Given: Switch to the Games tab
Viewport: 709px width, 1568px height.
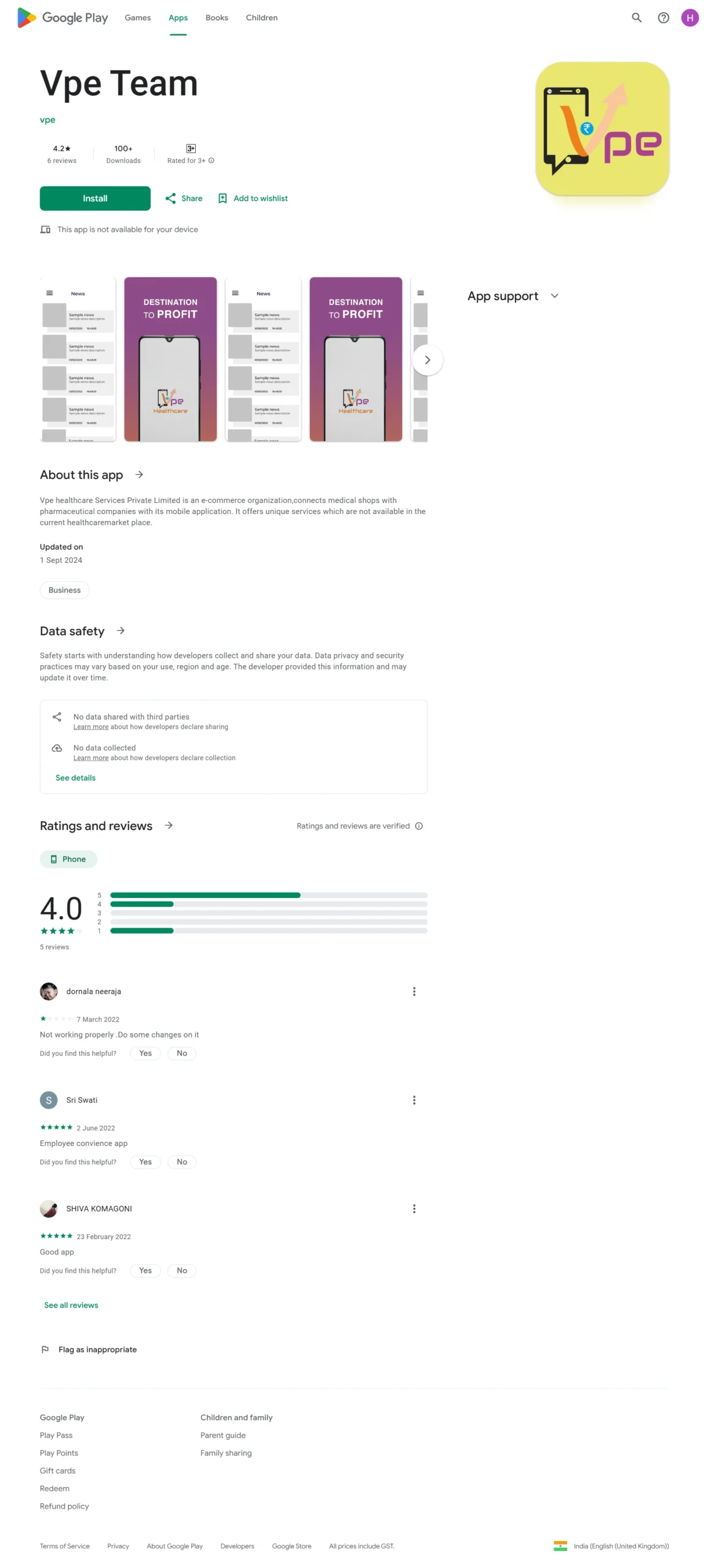Looking at the screenshot, I should pyautogui.click(x=138, y=18).
